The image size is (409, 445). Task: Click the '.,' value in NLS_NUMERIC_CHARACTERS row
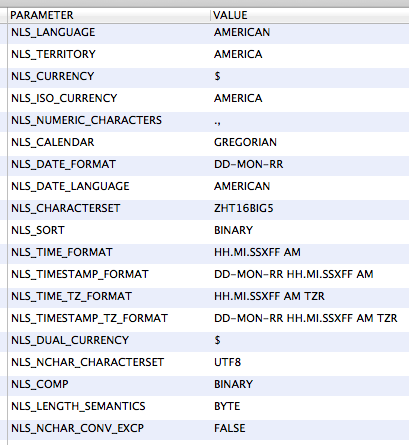tap(310, 120)
